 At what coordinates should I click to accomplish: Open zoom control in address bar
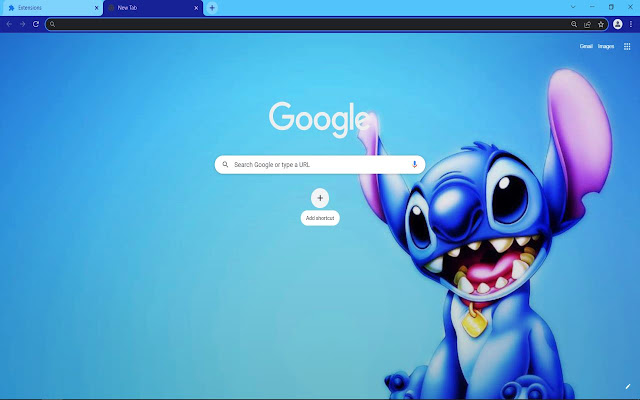click(574, 24)
